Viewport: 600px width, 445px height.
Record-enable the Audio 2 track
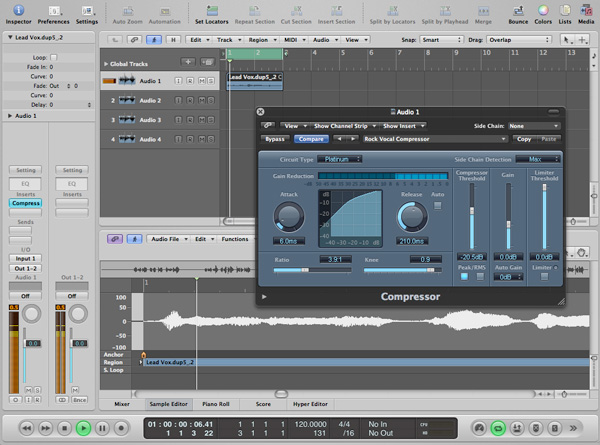[x=190, y=100]
